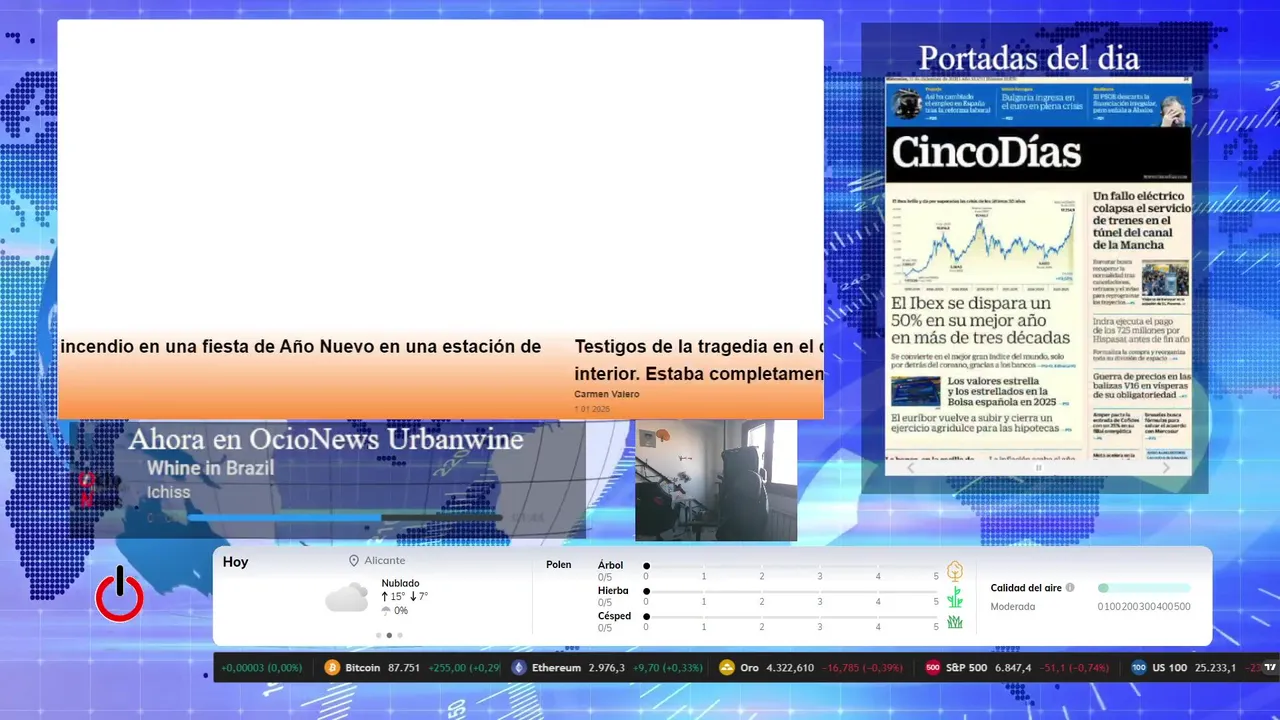Open the Calidad del aire info icon
The width and height of the screenshot is (1280, 720).
pyautogui.click(x=1070, y=588)
